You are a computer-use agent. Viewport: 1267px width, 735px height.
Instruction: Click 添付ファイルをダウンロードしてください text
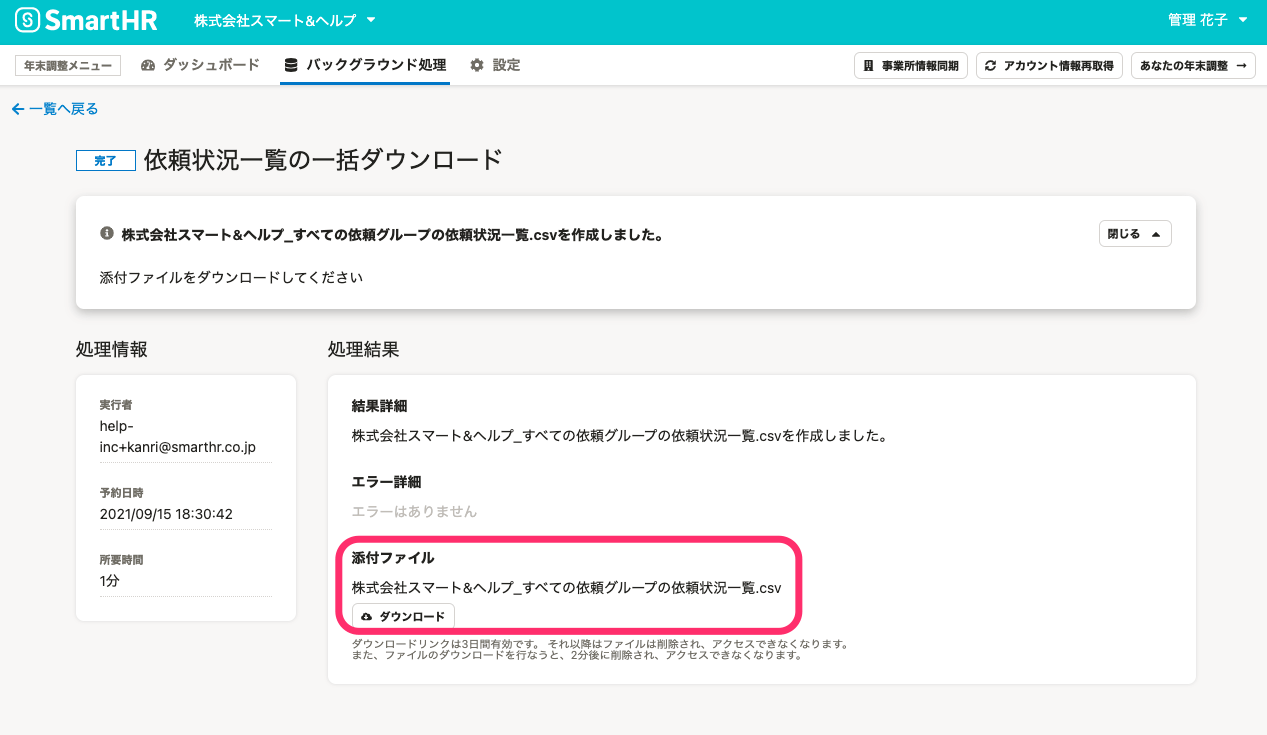point(231,277)
